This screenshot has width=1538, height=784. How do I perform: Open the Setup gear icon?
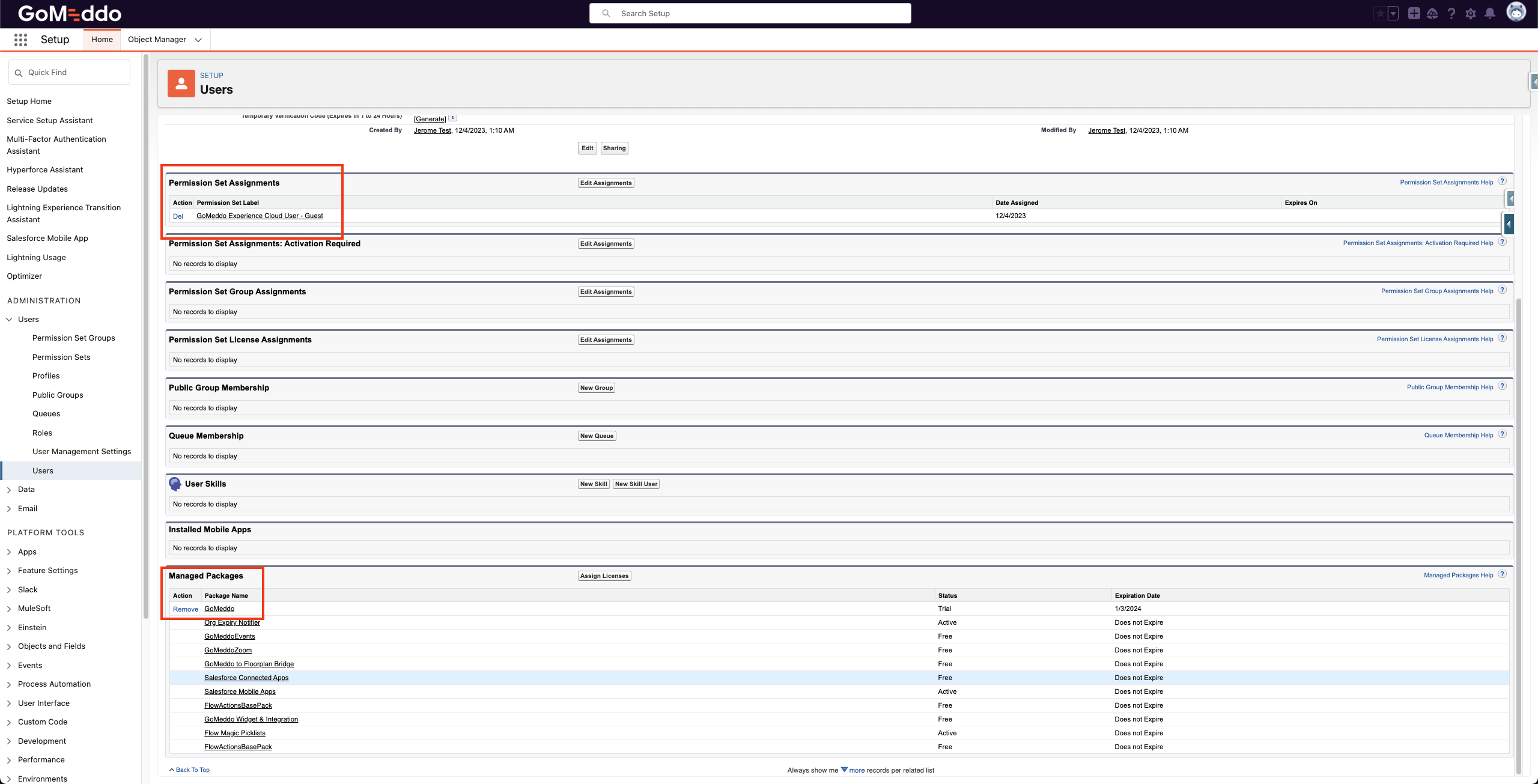pos(1471,13)
